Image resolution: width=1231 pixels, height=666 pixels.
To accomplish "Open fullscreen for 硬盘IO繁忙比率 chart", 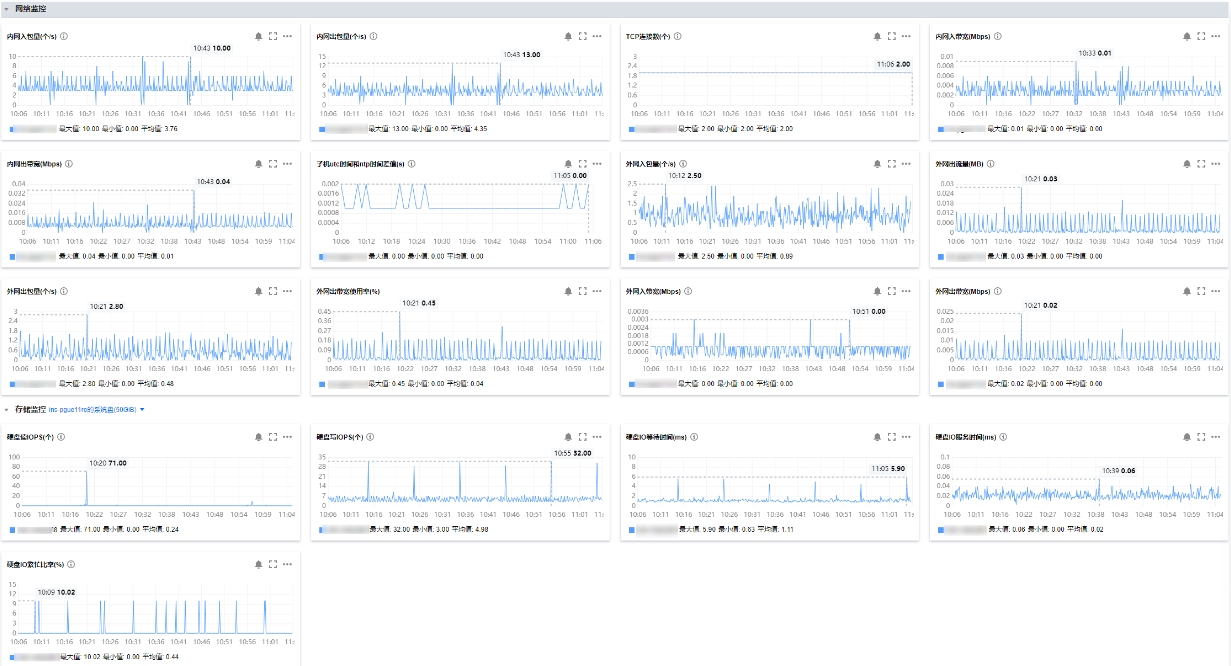I will [273, 564].
